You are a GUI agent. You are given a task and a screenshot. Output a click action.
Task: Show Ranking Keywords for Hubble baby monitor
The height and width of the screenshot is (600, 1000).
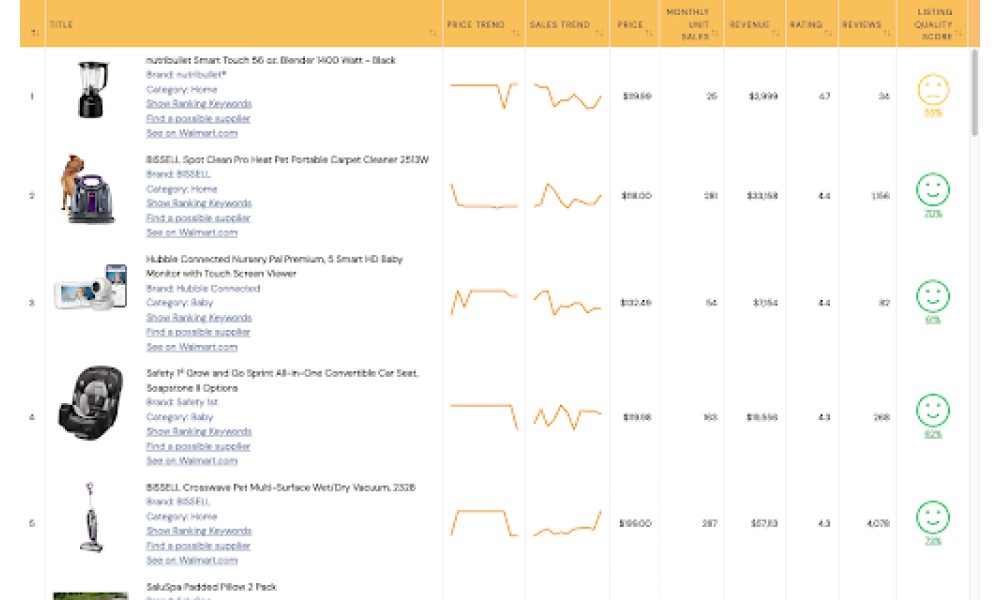click(x=199, y=318)
